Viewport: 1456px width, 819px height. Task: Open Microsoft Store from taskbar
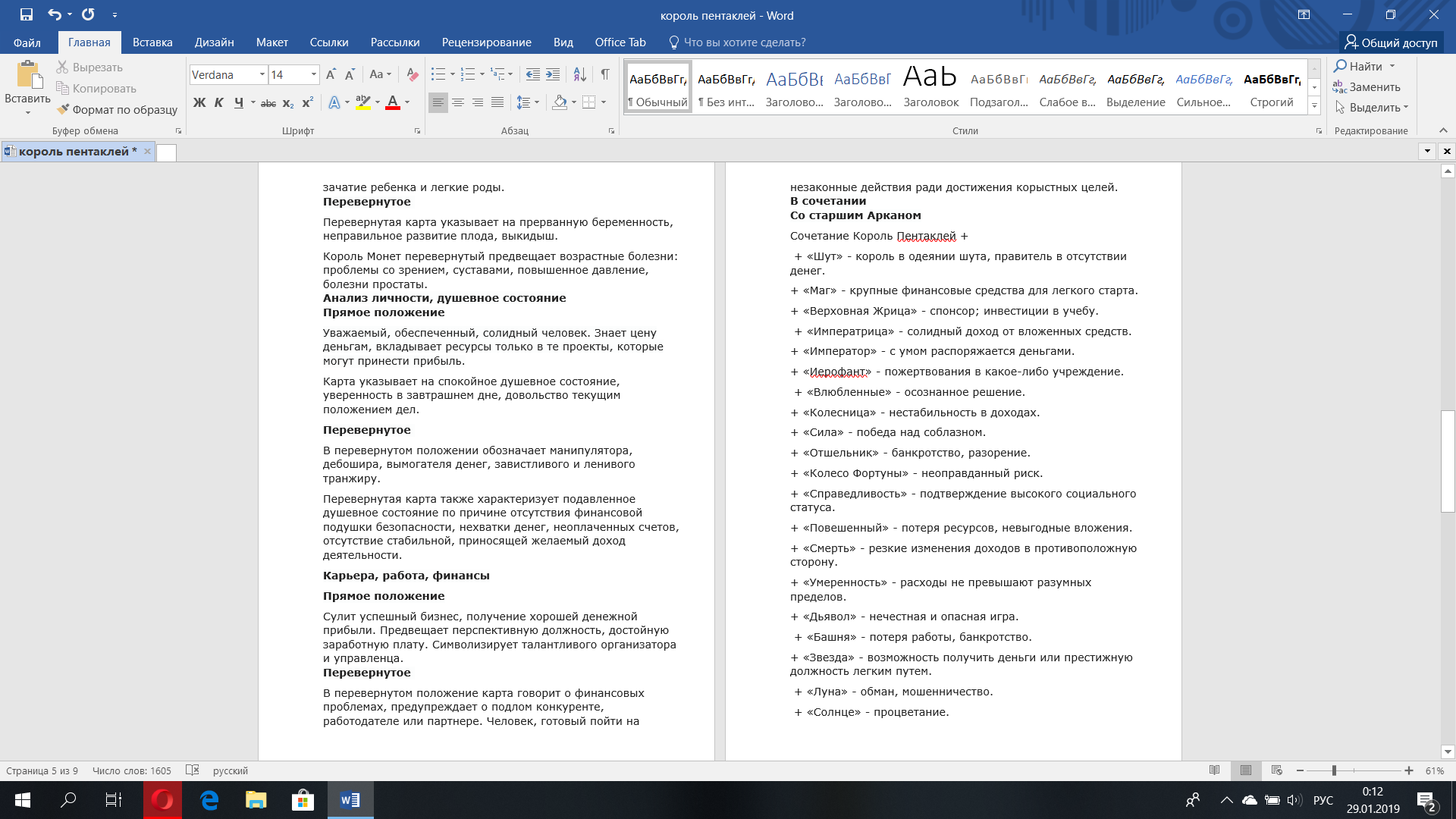coord(303,800)
